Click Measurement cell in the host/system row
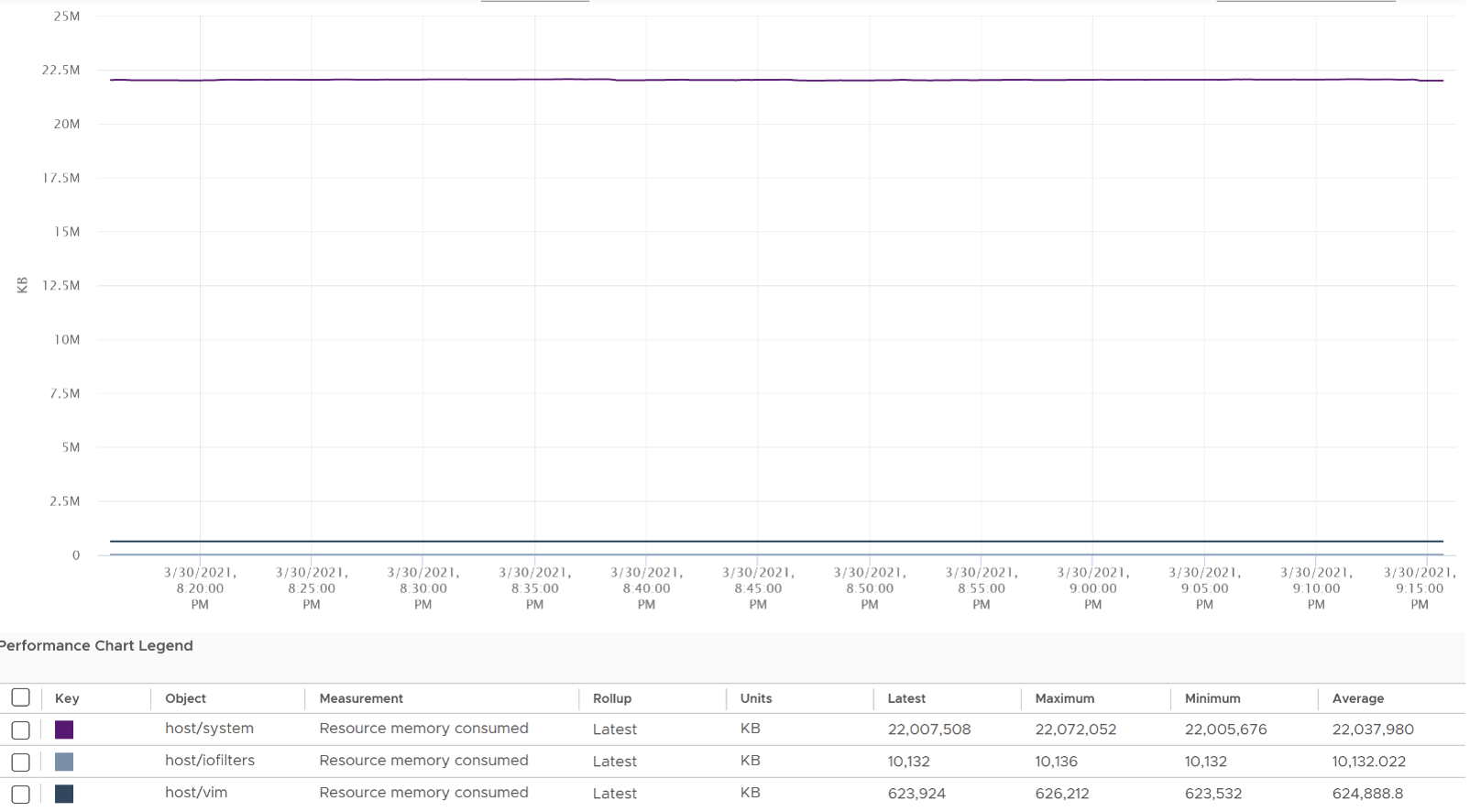Screen dimensions: 1470x812 (x=423, y=729)
